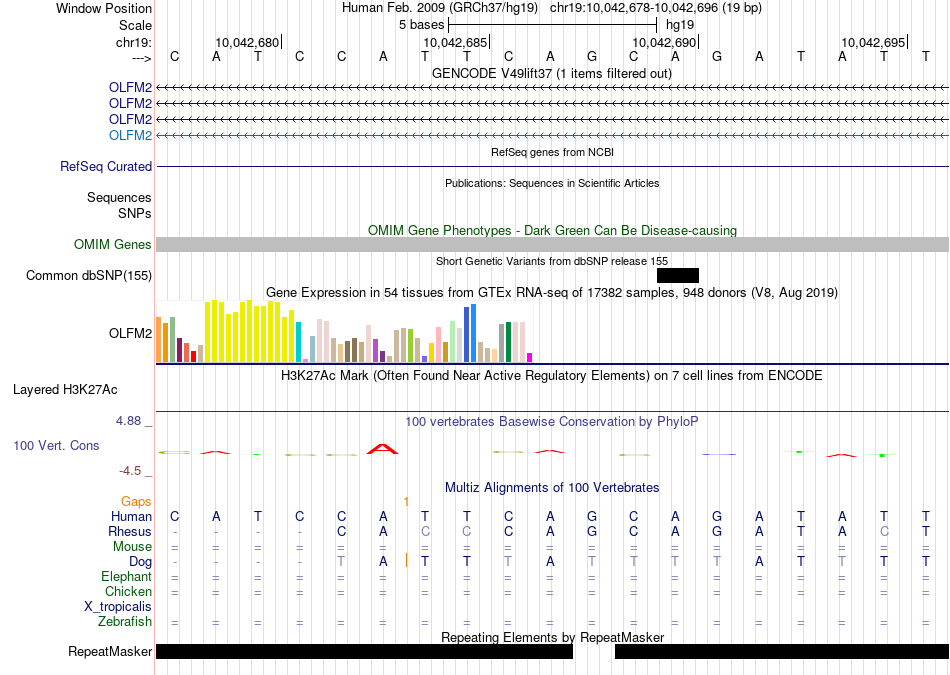Click the dark blue RefSeq Curated gene line
This screenshot has width=950, height=675.
pyautogui.click(x=553, y=166)
